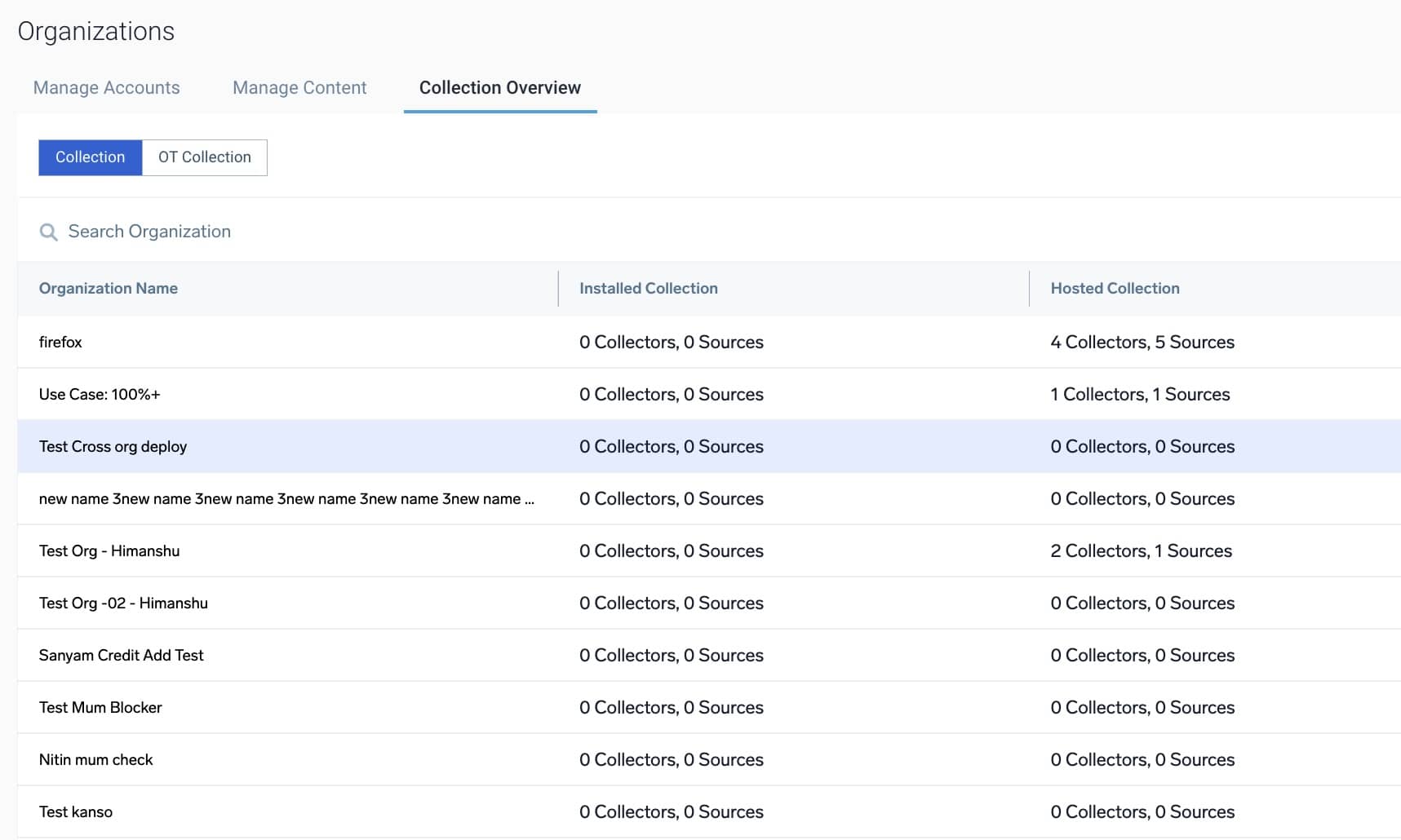Select the Nitin mum check row
This screenshot has height=840, width=1401.
(95, 759)
